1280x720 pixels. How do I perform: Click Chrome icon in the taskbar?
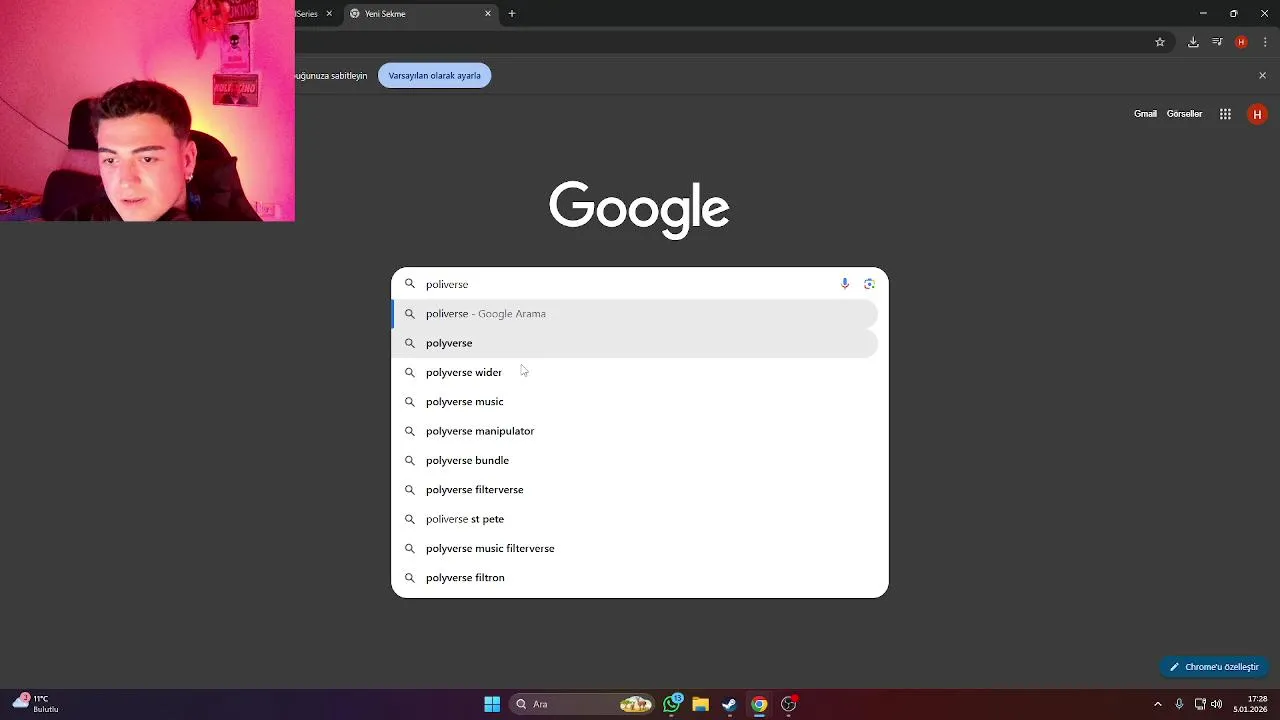(x=759, y=704)
